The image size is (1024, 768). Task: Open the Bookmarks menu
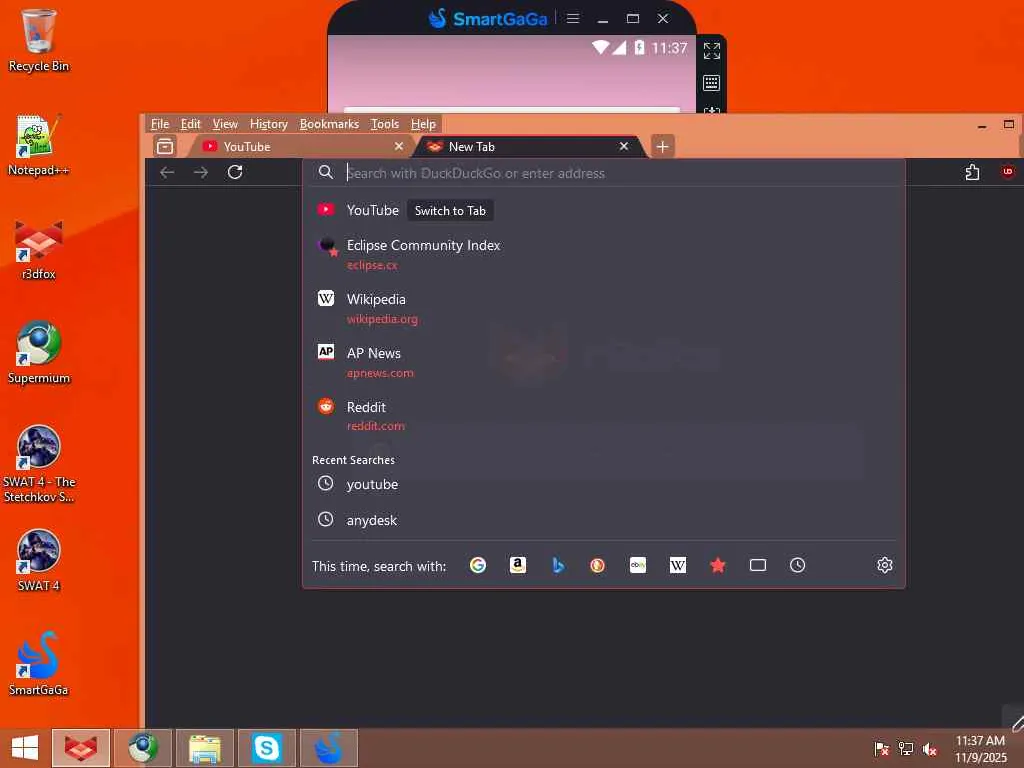point(329,123)
